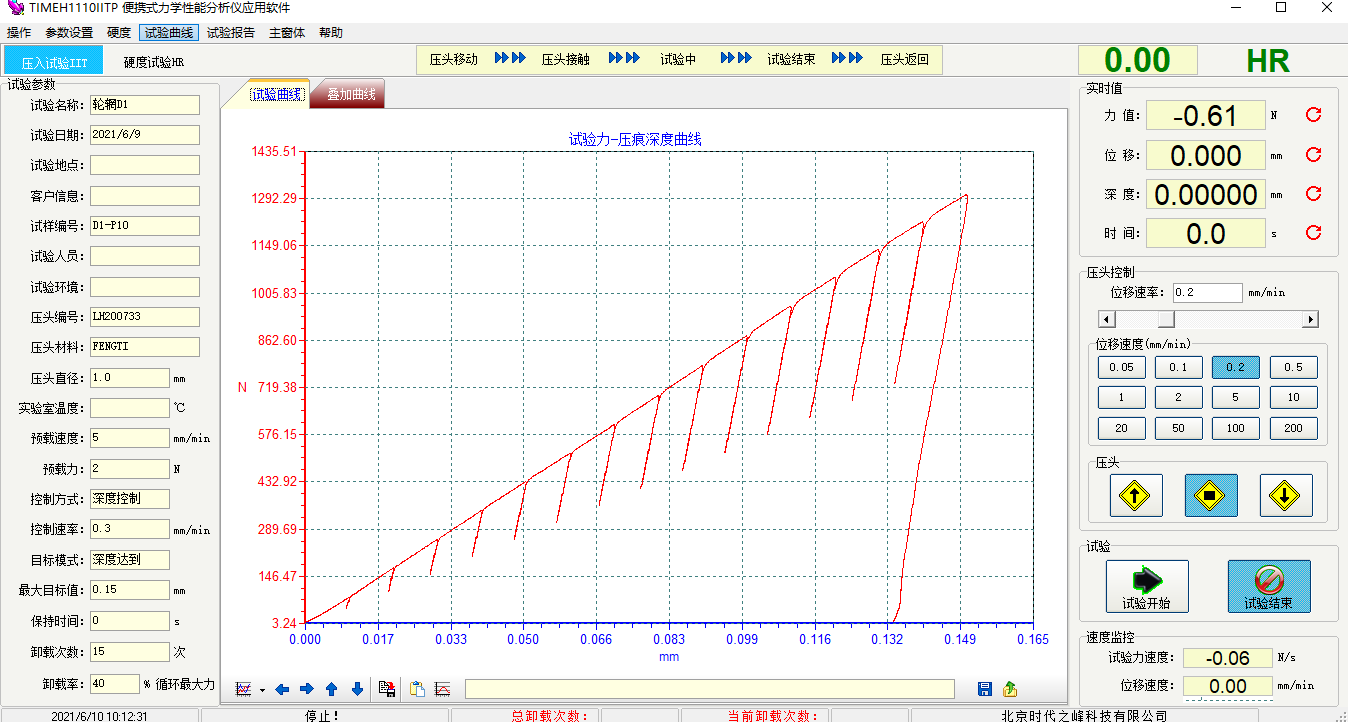Select 0.5 mm/min displacement speed
The height and width of the screenshot is (722, 1348).
(1293, 367)
